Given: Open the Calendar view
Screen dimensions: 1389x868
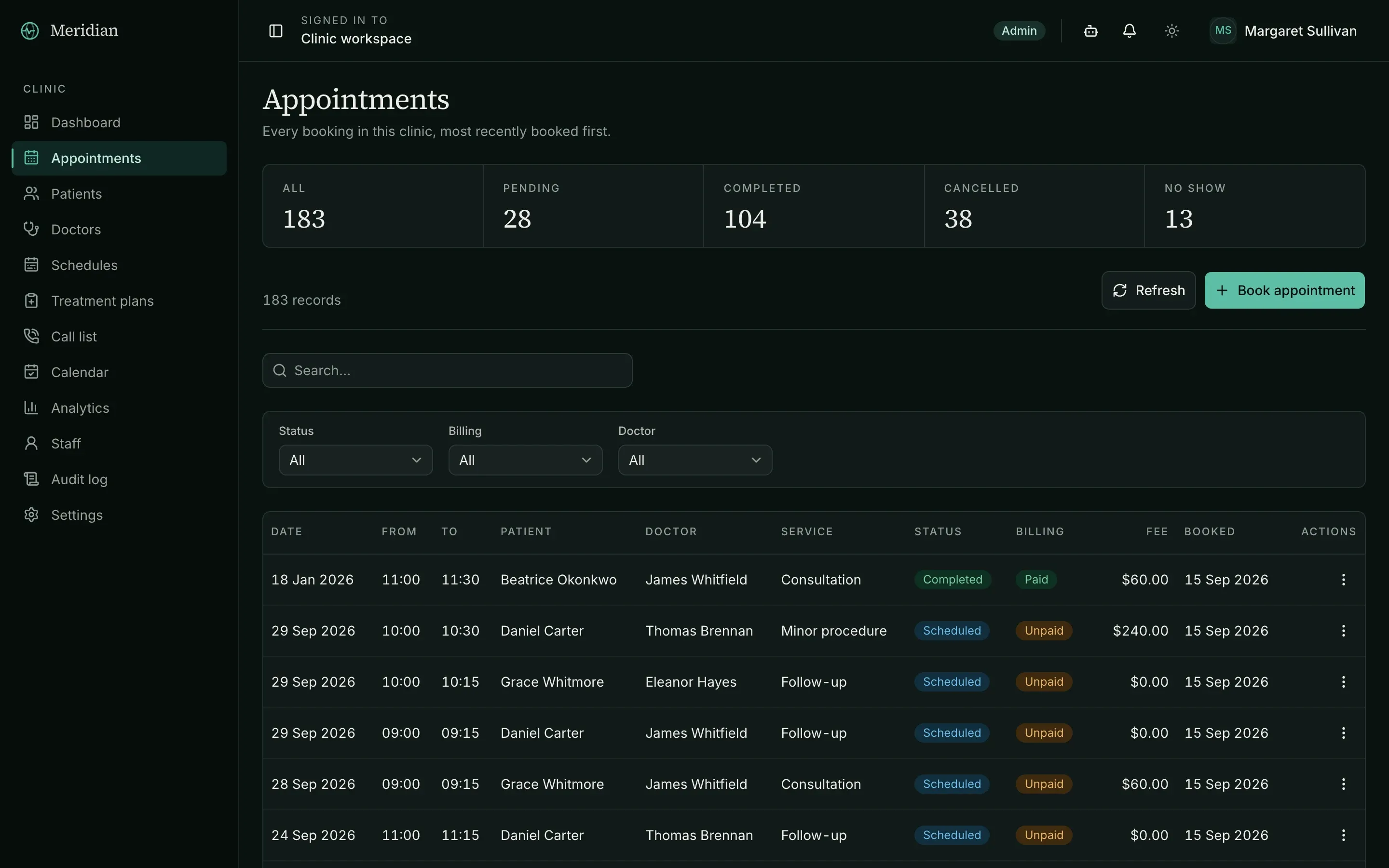Looking at the screenshot, I should 119,372.
